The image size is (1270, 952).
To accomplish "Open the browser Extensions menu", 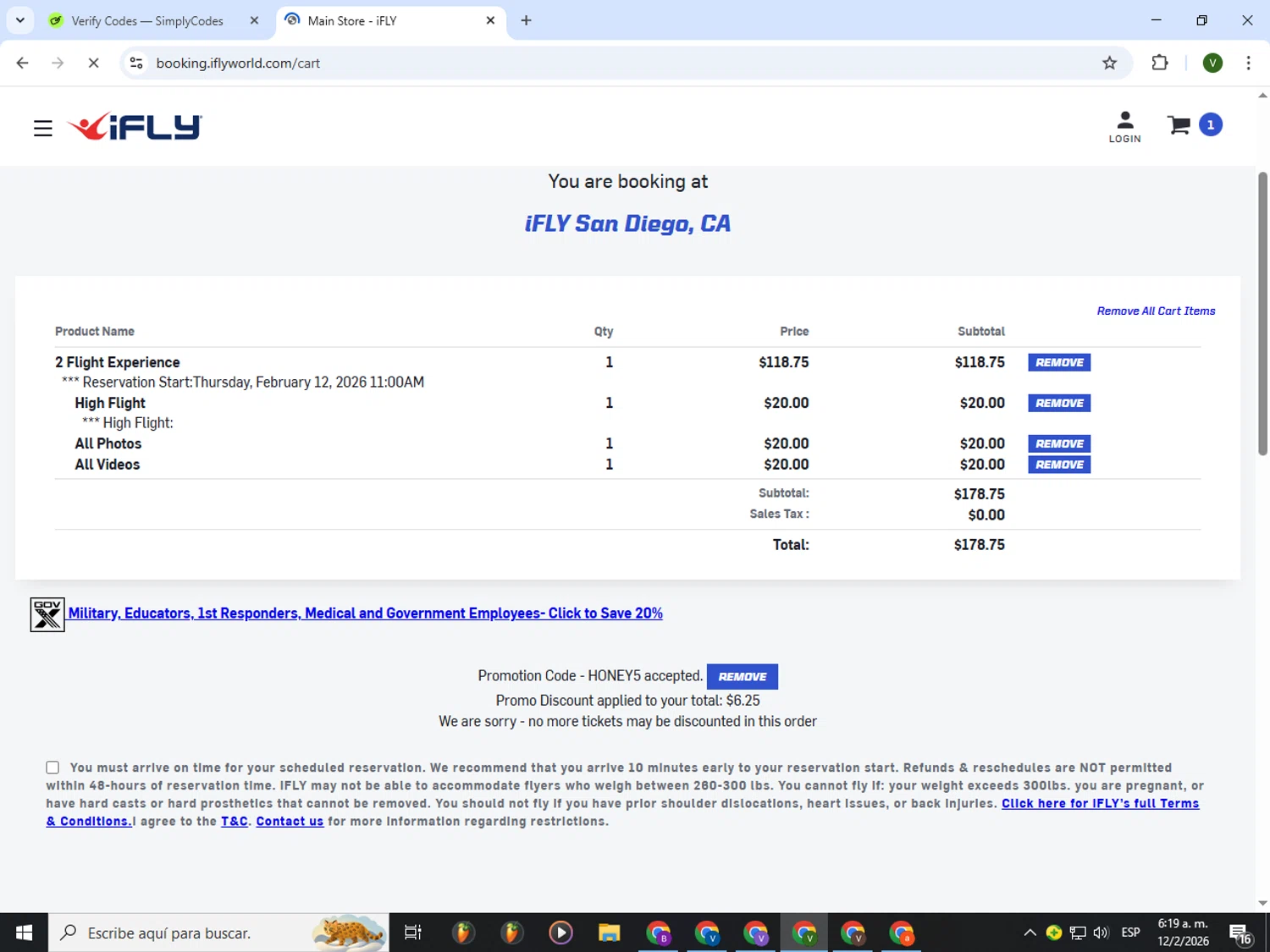I will 1160,63.
